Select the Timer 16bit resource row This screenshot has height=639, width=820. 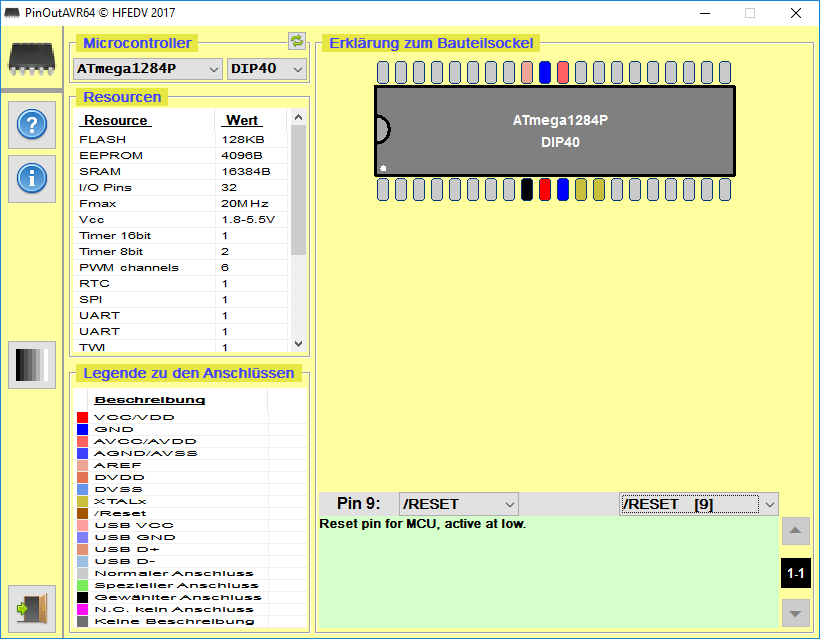(181, 236)
